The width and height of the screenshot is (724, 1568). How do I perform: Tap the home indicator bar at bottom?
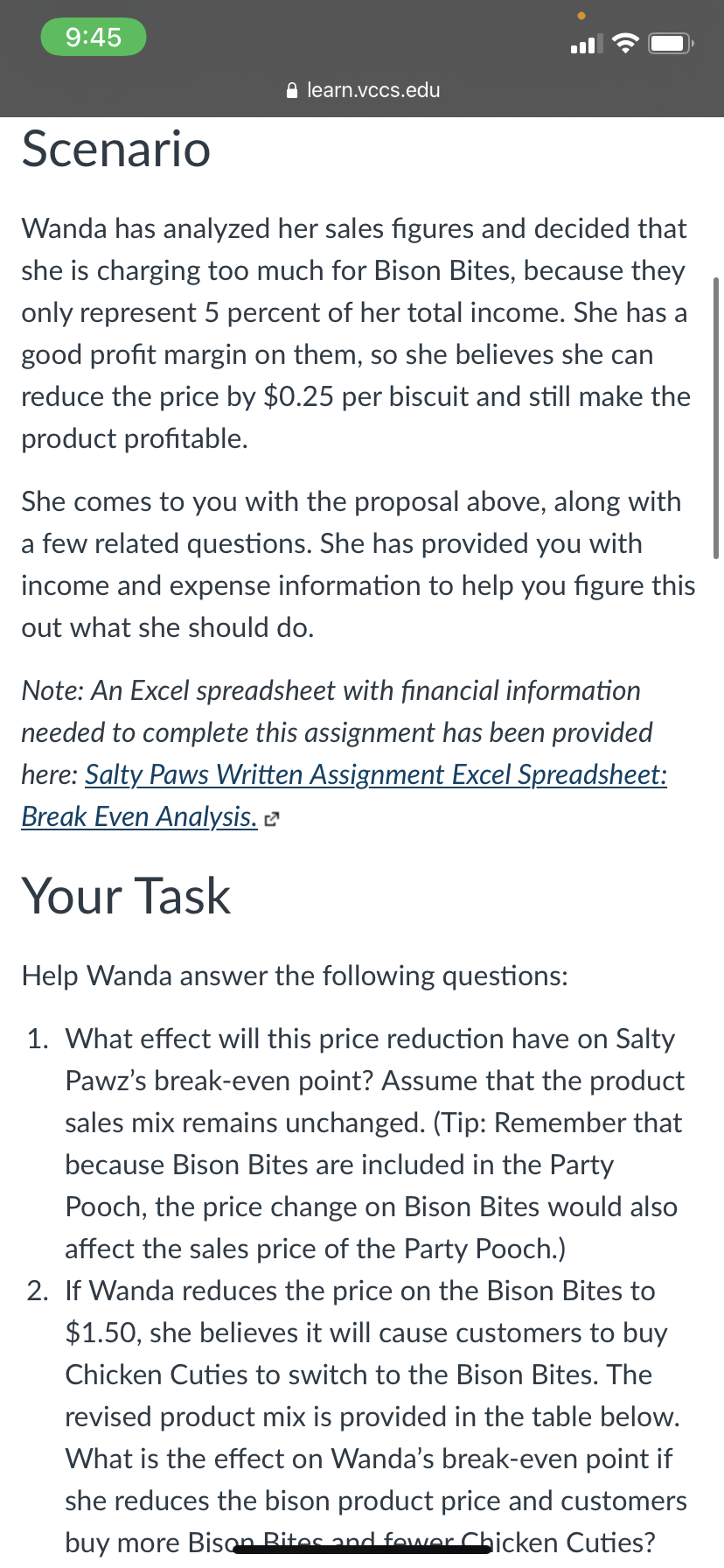coord(362,1550)
